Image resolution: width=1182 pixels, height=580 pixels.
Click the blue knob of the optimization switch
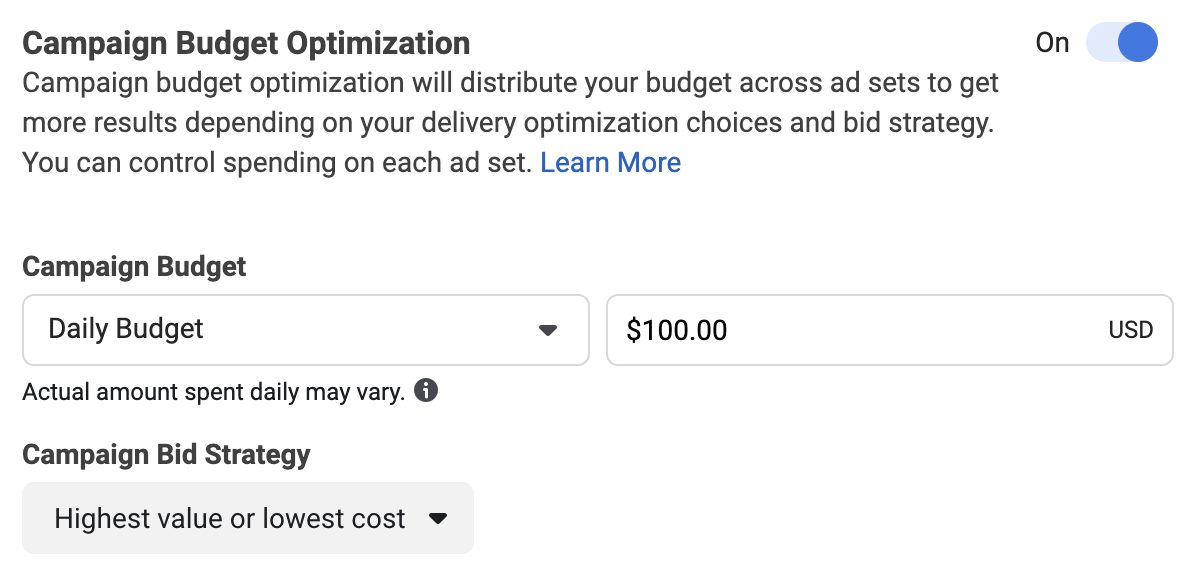pos(1137,42)
